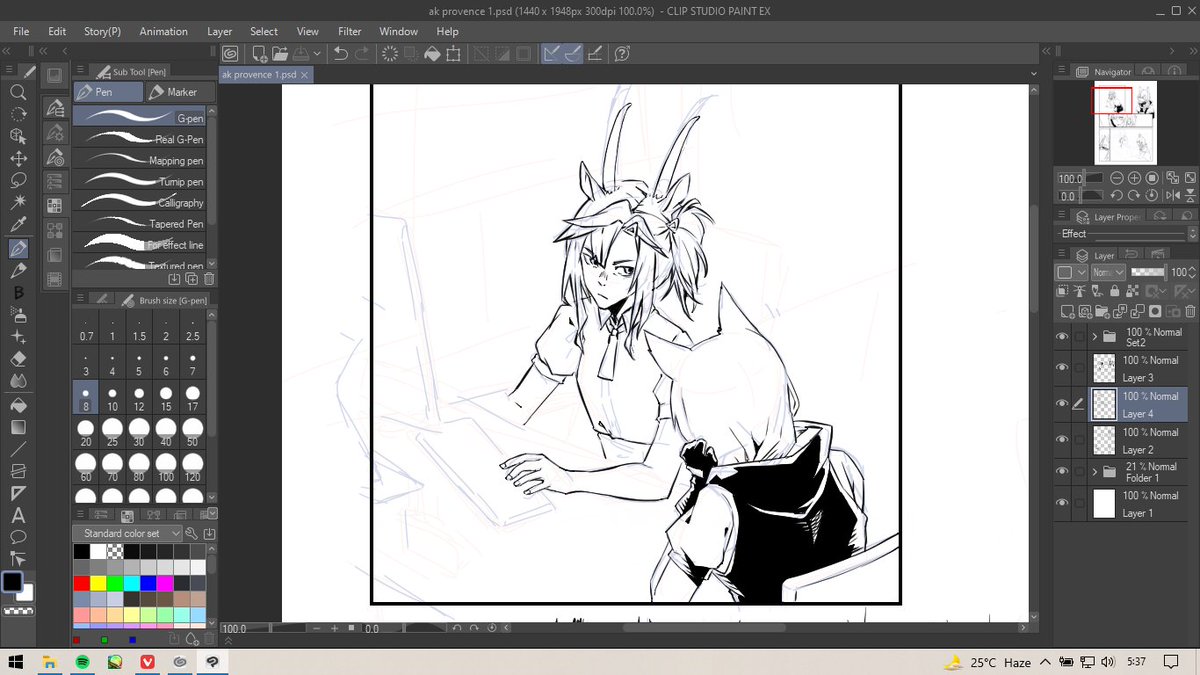Open Spotify from the Windows taskbar
Screen dimensions: 1200x675
click(83, 662)
